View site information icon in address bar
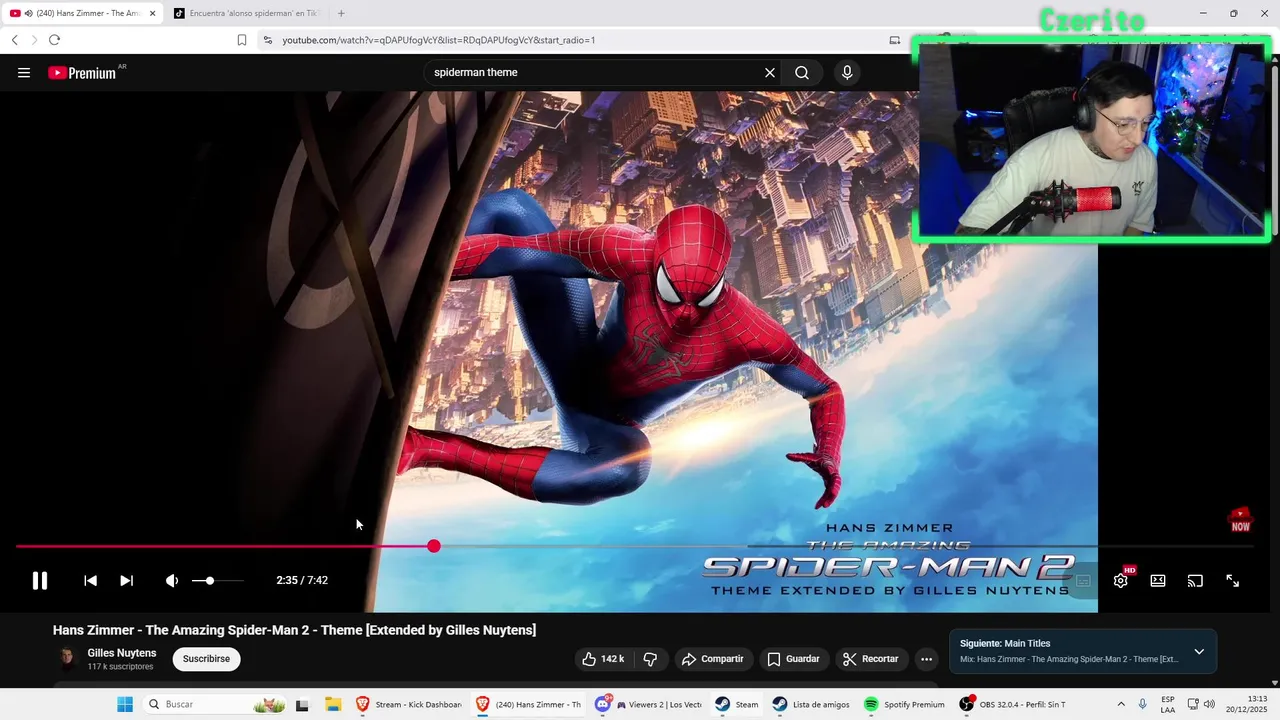This screenshot has height=720, width=1280. (267, 40)
